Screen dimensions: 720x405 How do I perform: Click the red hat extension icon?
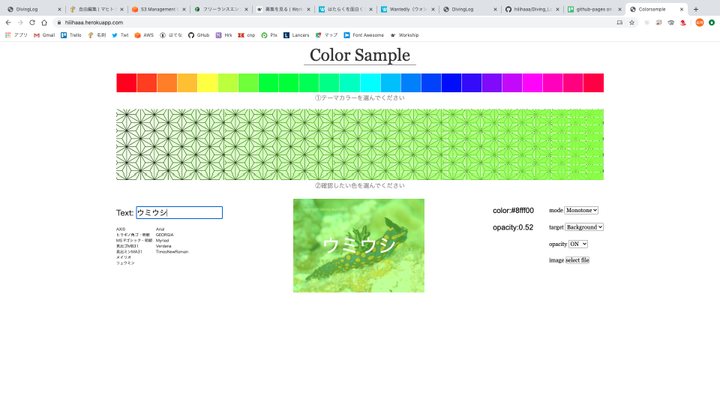[x=683, y=22]
